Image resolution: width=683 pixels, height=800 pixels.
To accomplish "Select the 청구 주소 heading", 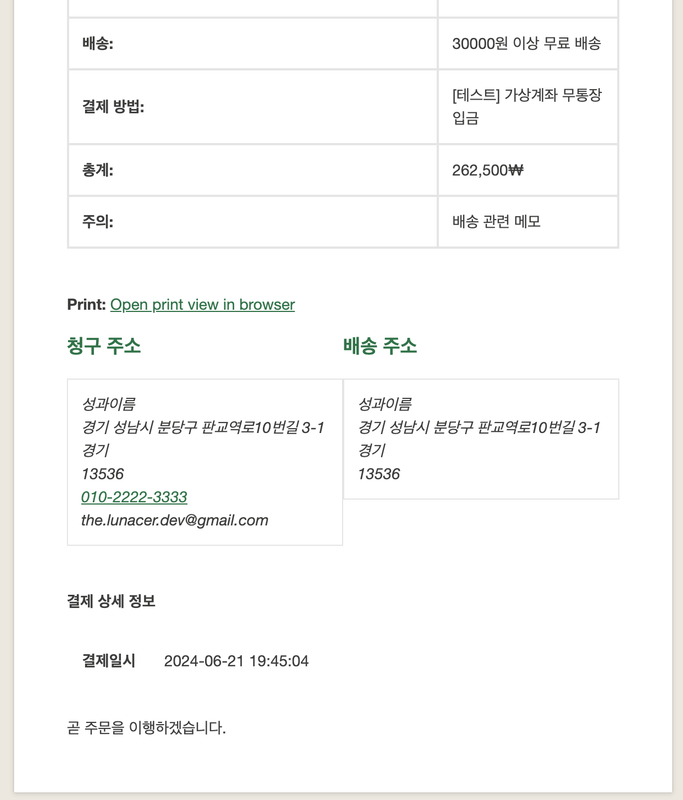I will pyautogui.click(x=104, y=346).
